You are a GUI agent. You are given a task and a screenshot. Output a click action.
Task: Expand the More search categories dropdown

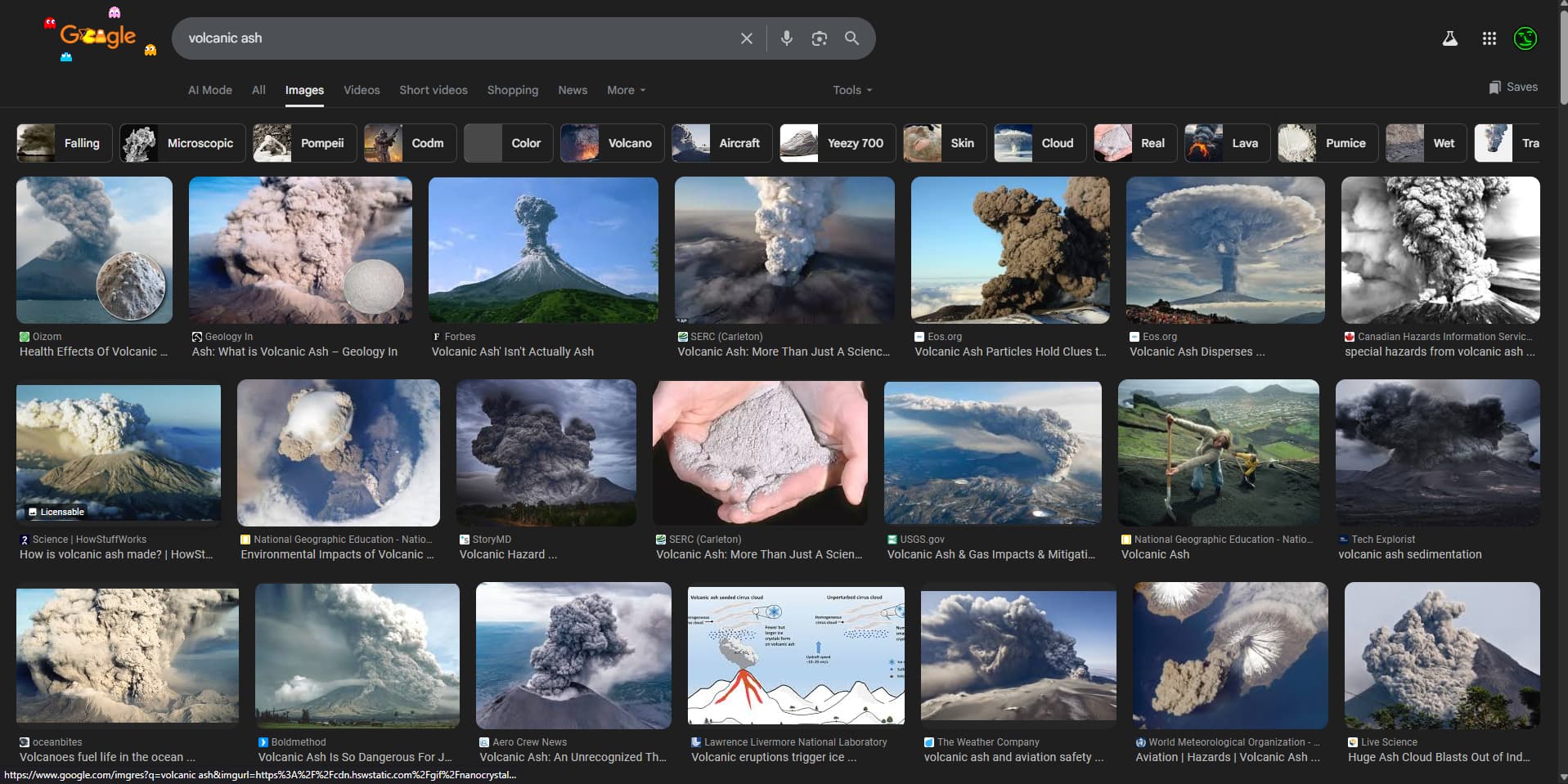click(x=626, y=90)
